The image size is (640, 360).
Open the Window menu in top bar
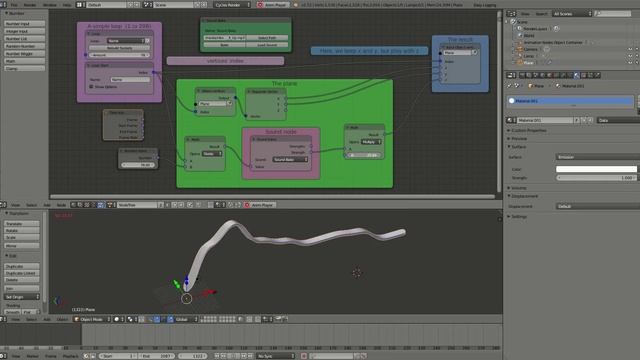pos(50,5)
